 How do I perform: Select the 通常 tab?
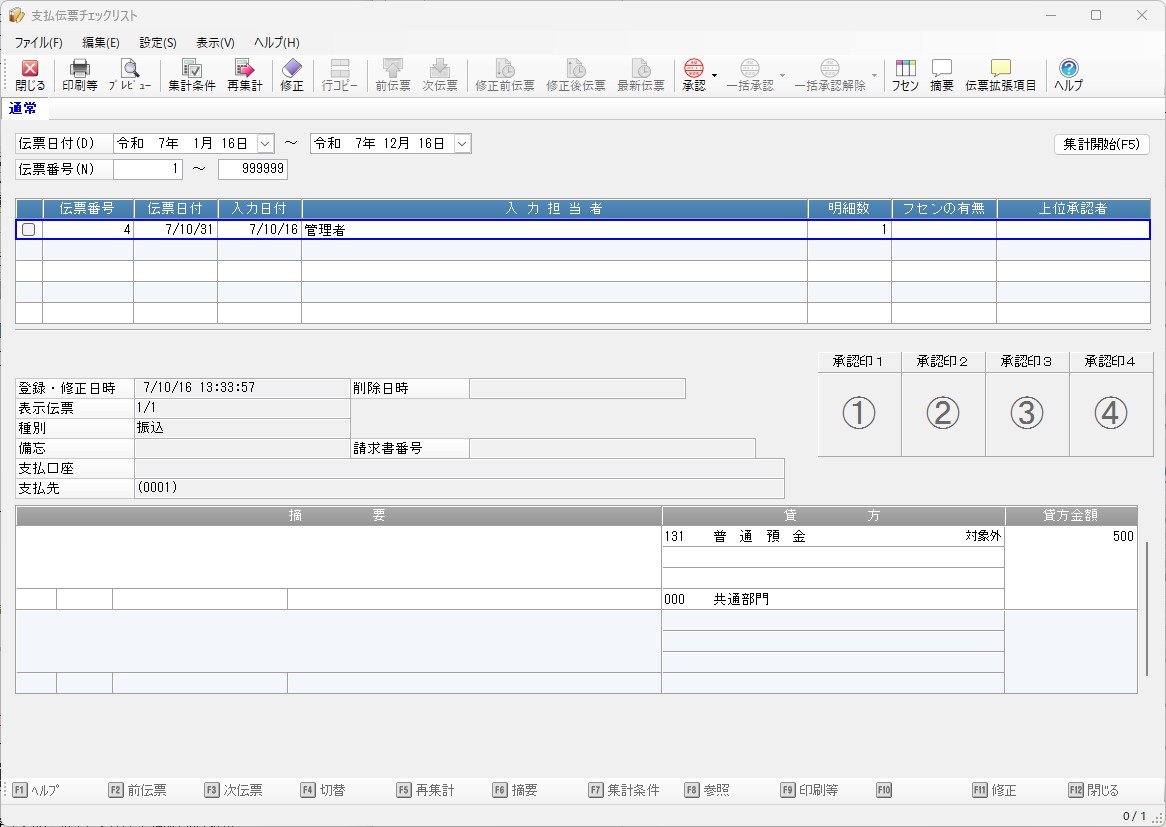[x=23, y=108]
